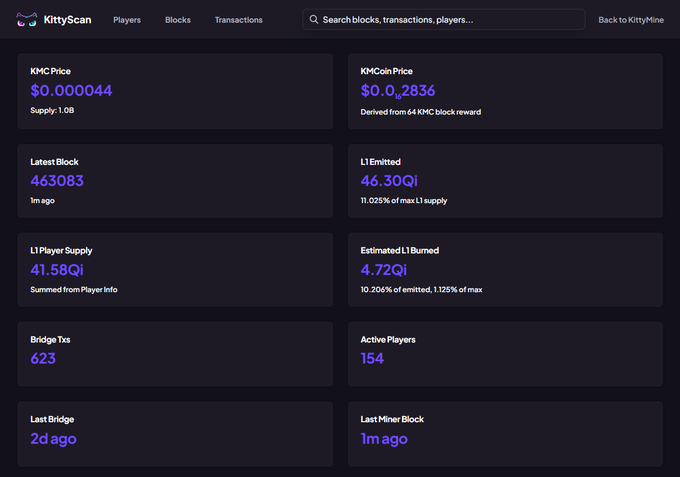Image resolution: width=680 pixels, height=477 pixels.
Task: Click Bridge Txs count 623
Action: click(x=43, y=359)
